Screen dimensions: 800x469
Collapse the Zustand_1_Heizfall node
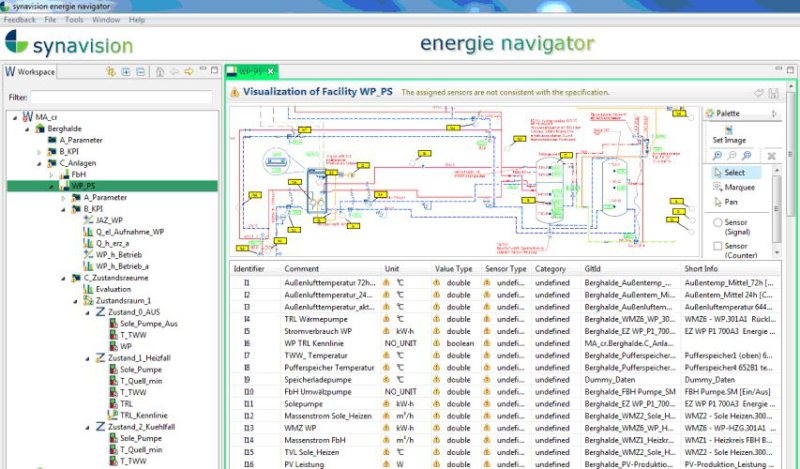pos(88,358)
